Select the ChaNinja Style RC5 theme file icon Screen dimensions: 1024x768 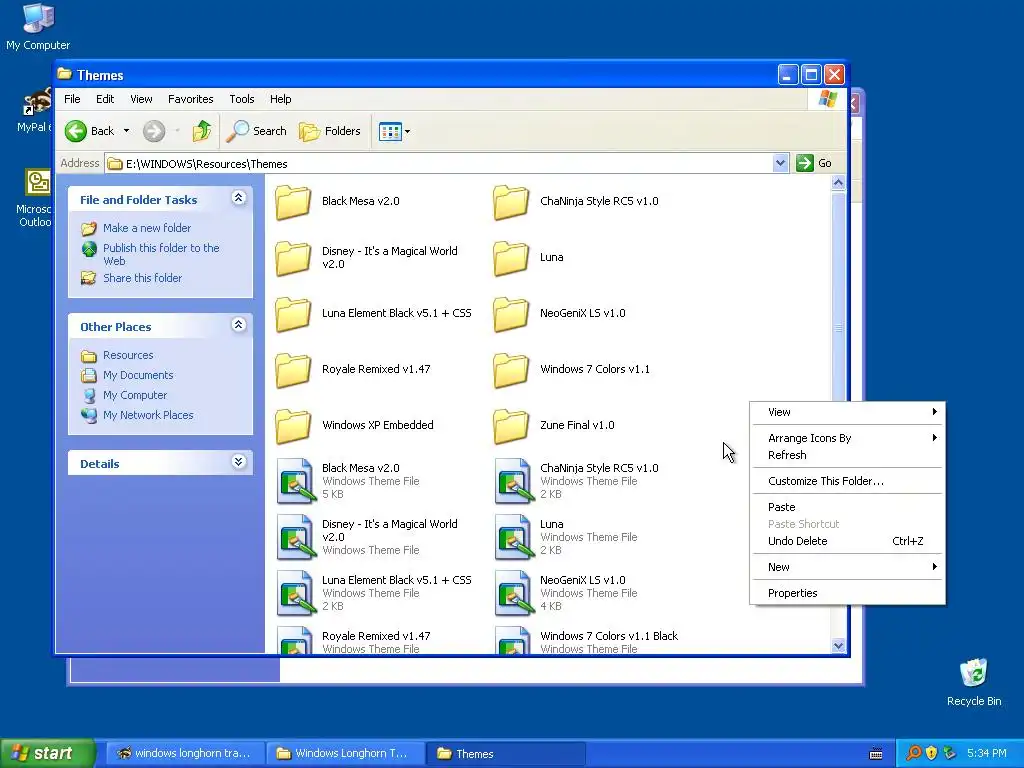coord(514,481)
